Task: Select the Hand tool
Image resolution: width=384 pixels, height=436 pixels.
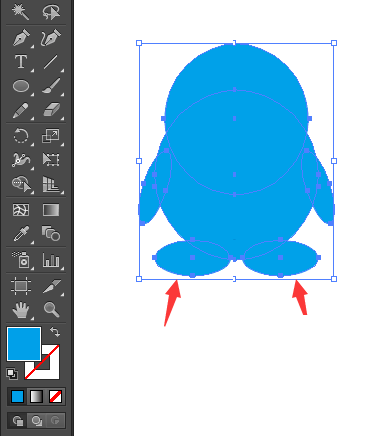Action: click(x=21, y=309)
